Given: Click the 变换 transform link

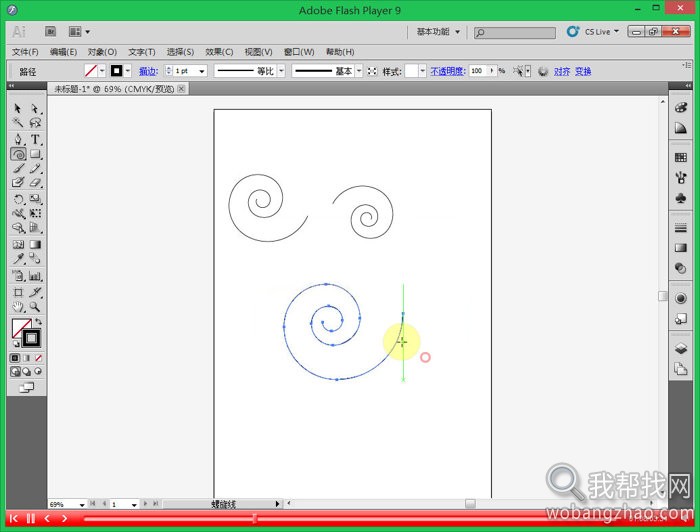Looking at the screenshot, I should tap(583, 71).
